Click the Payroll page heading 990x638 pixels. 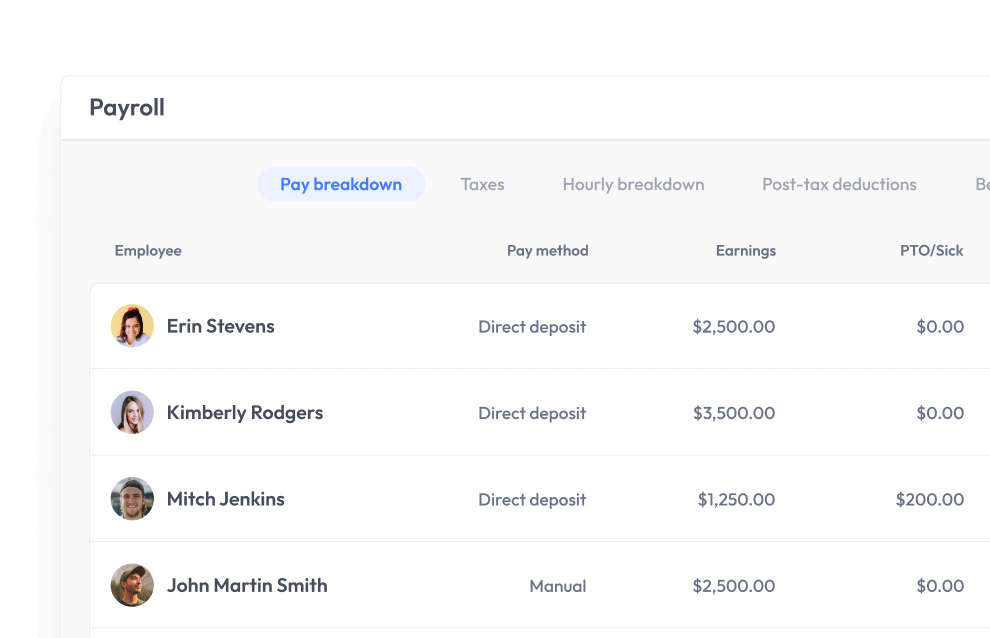[x=127, y=107]
